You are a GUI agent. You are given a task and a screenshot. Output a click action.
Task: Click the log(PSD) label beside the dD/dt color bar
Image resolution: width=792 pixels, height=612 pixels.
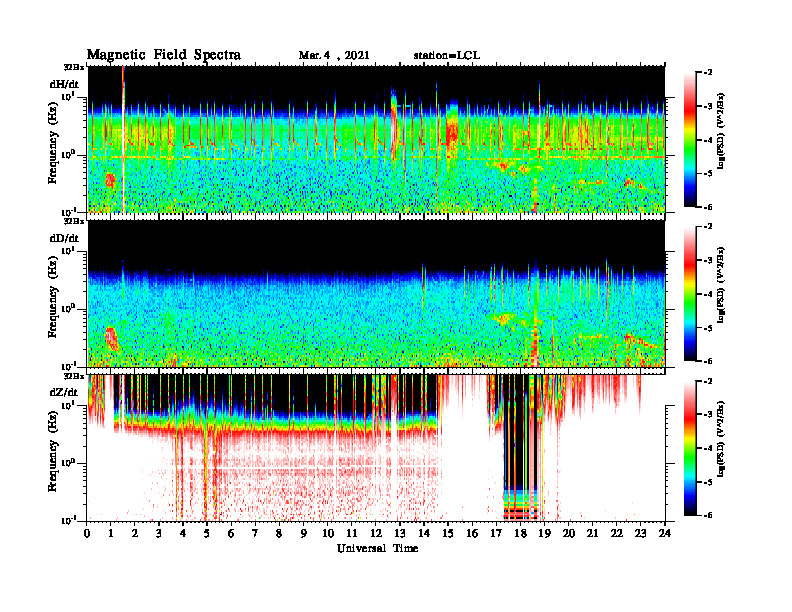(721, 285)
